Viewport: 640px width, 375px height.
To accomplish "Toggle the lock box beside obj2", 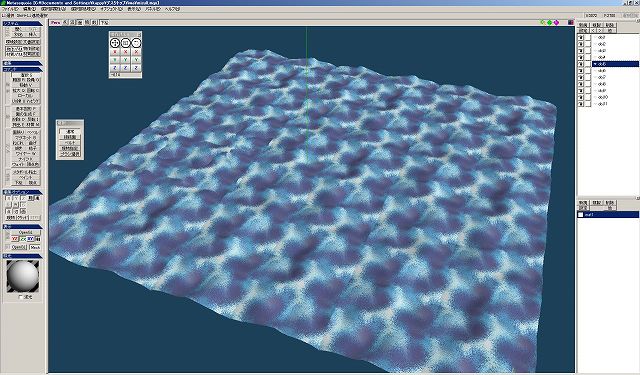I will coord(588,44).
